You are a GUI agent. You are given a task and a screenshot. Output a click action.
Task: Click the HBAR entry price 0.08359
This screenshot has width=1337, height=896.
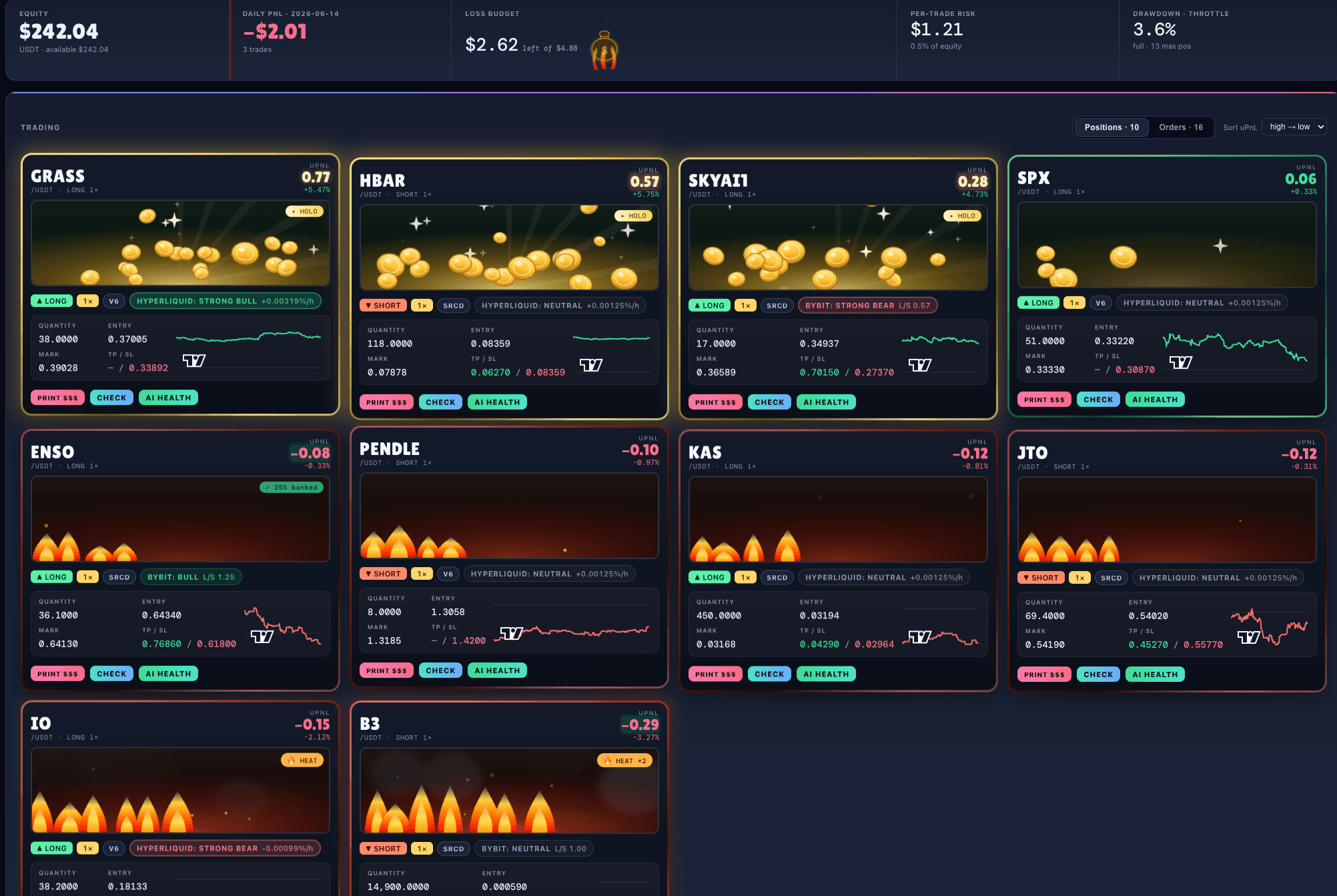pos(490,344)
